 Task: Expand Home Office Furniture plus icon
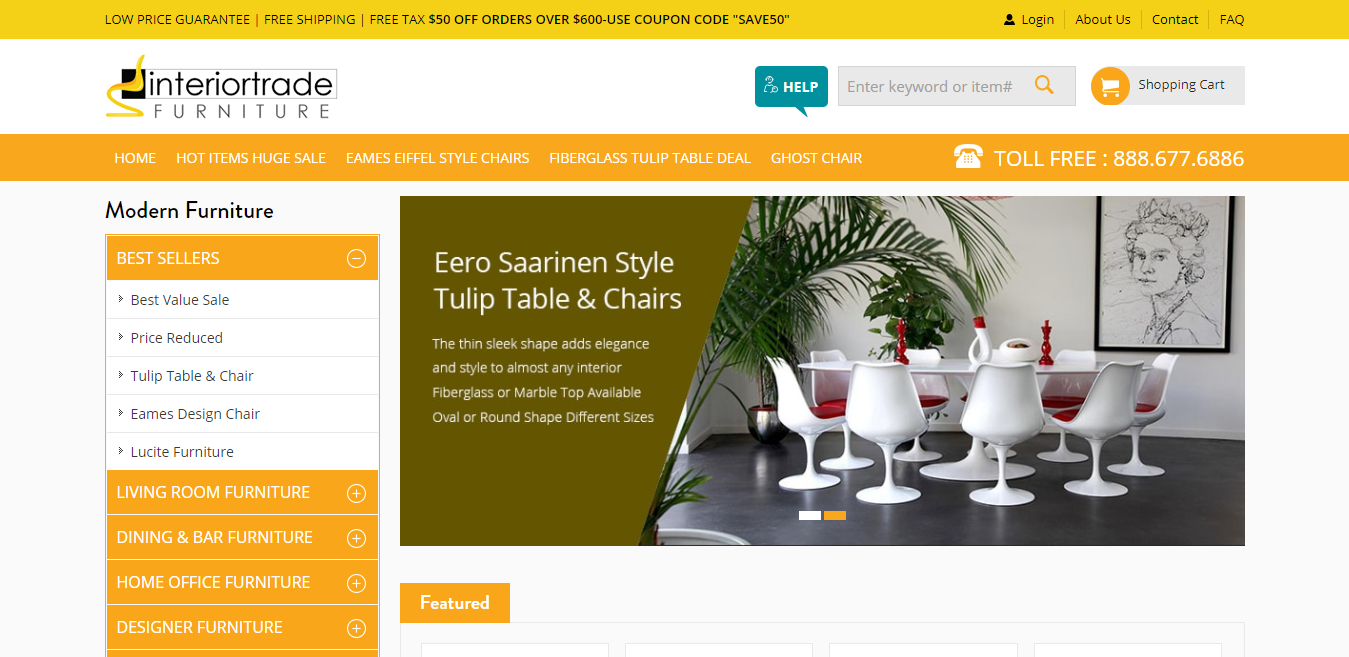coord(356,583)
